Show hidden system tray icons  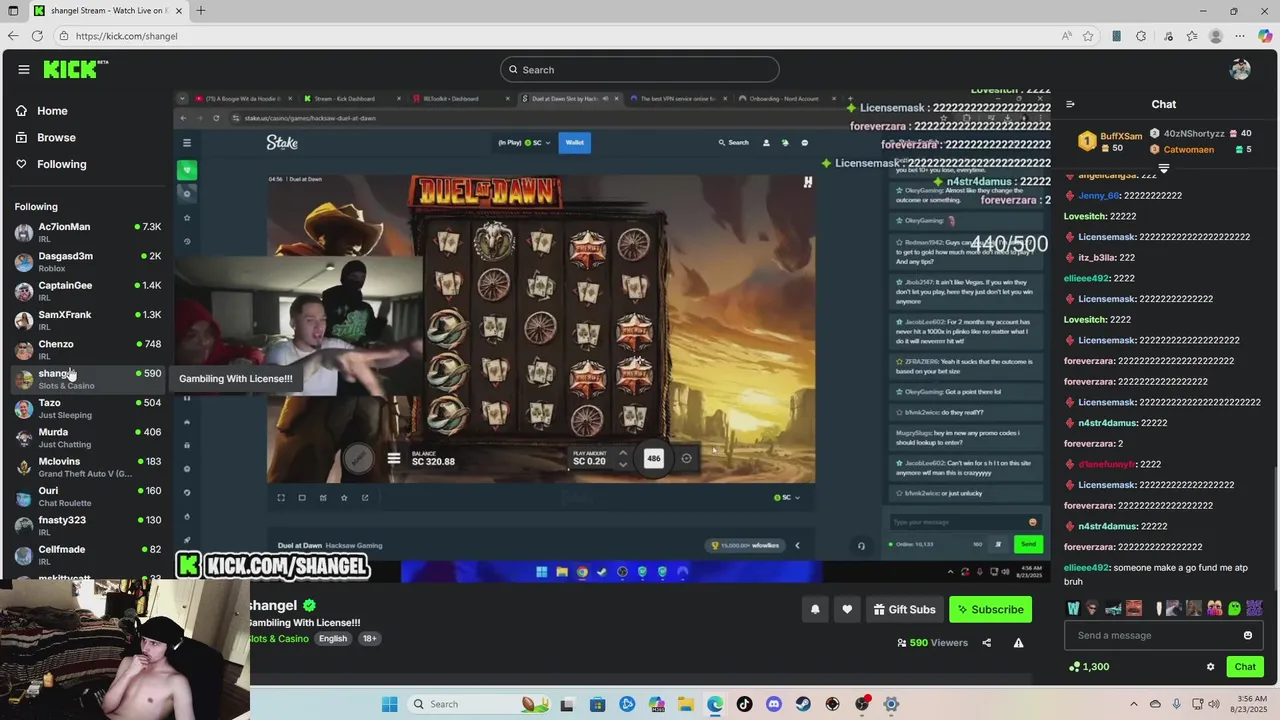[1133, 704]
